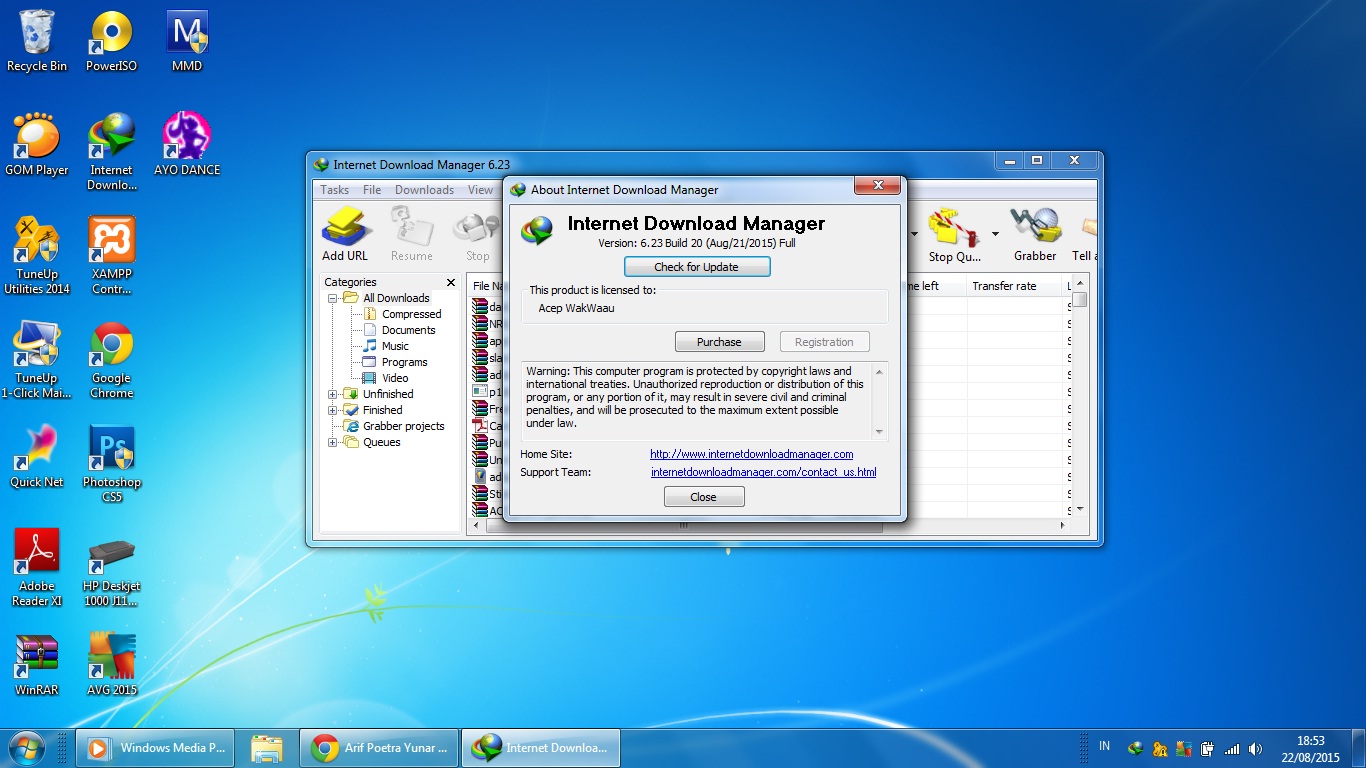Open the Support Team contact_us link

764,472
